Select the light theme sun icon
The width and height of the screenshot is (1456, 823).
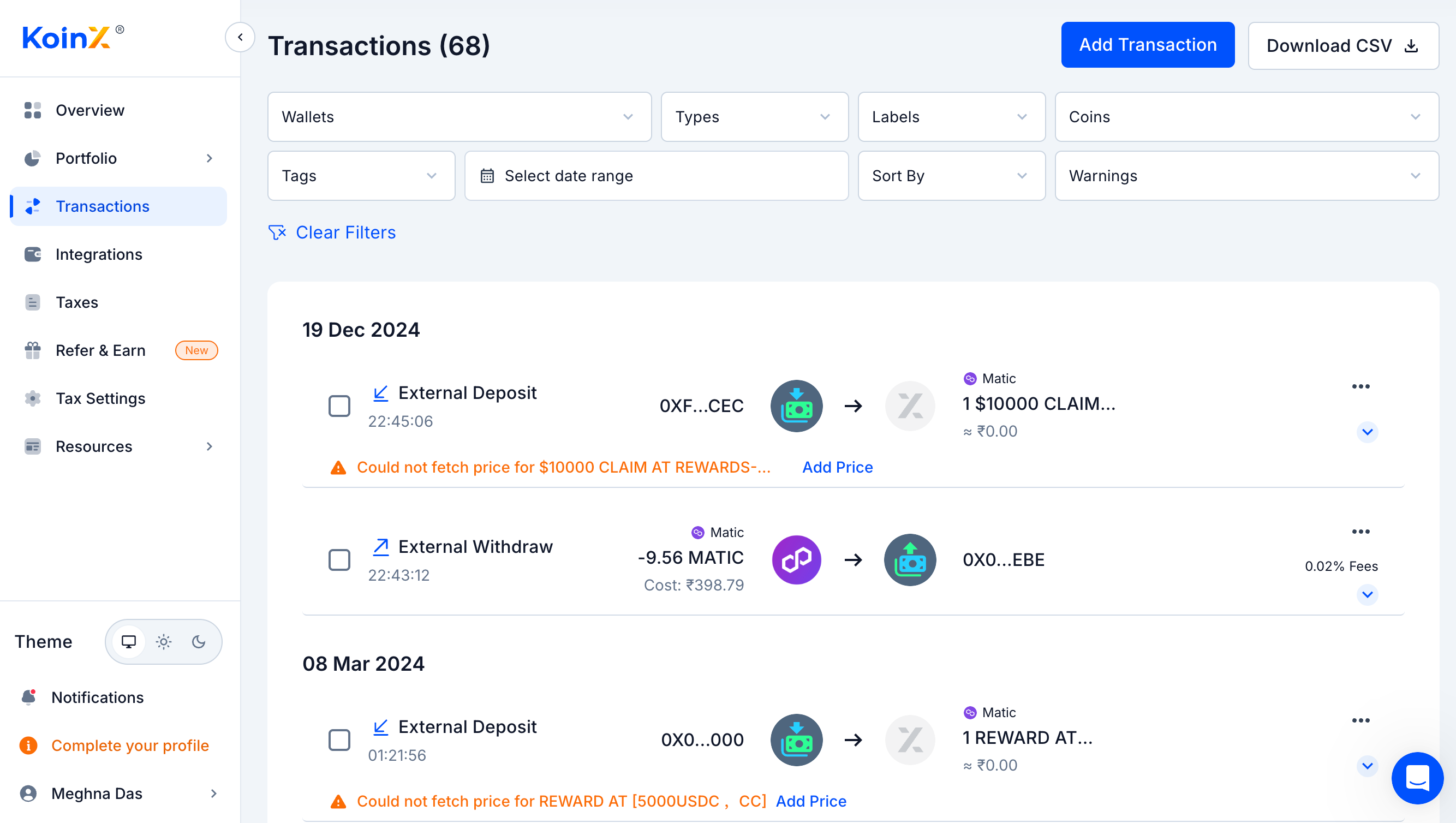click(164, 642)
